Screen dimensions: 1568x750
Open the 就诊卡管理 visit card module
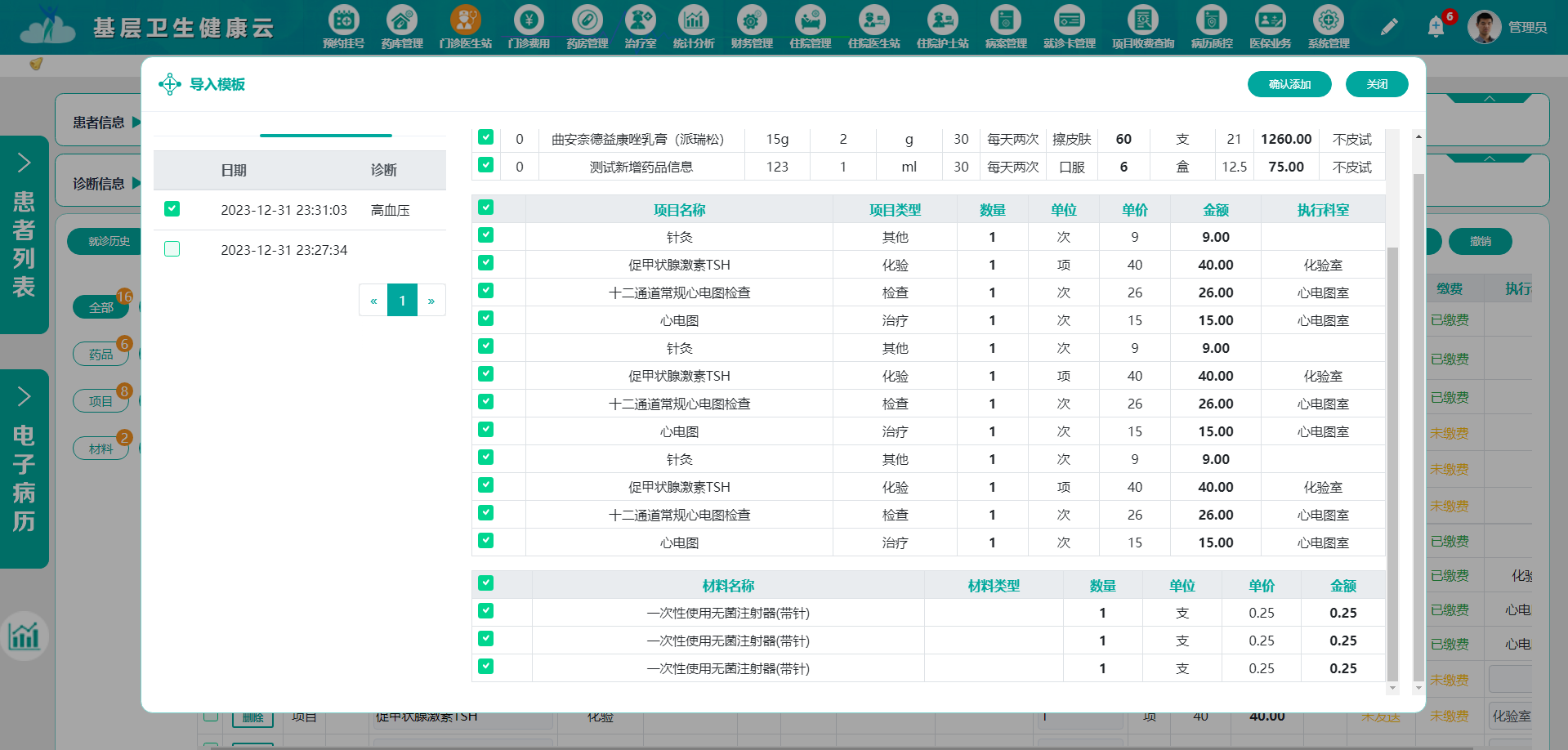[1070, 27]
